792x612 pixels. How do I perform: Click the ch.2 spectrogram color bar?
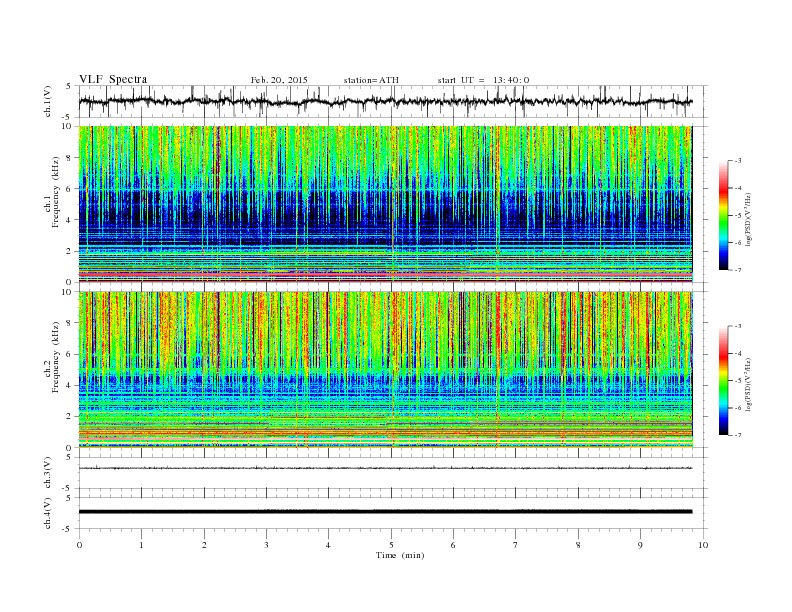[724, 380]
